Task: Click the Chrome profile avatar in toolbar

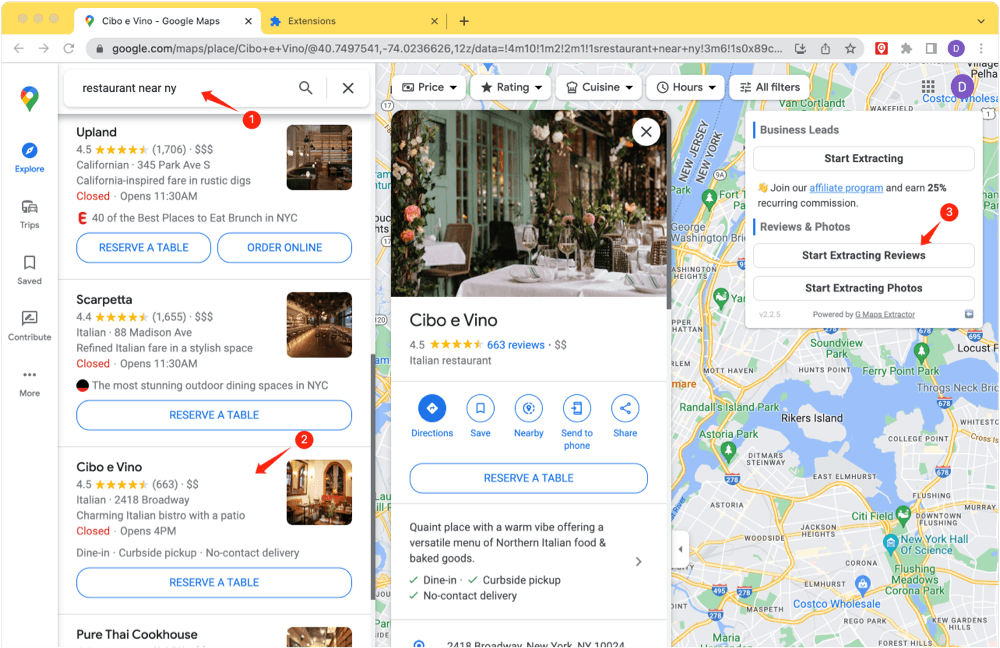Action: [956, 48]
